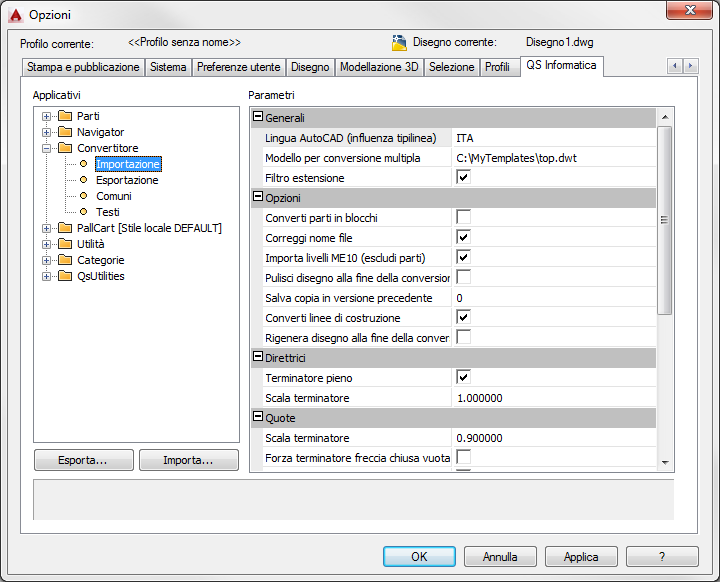Switch to the Sistema tab
720x582 pixels.
168,67
